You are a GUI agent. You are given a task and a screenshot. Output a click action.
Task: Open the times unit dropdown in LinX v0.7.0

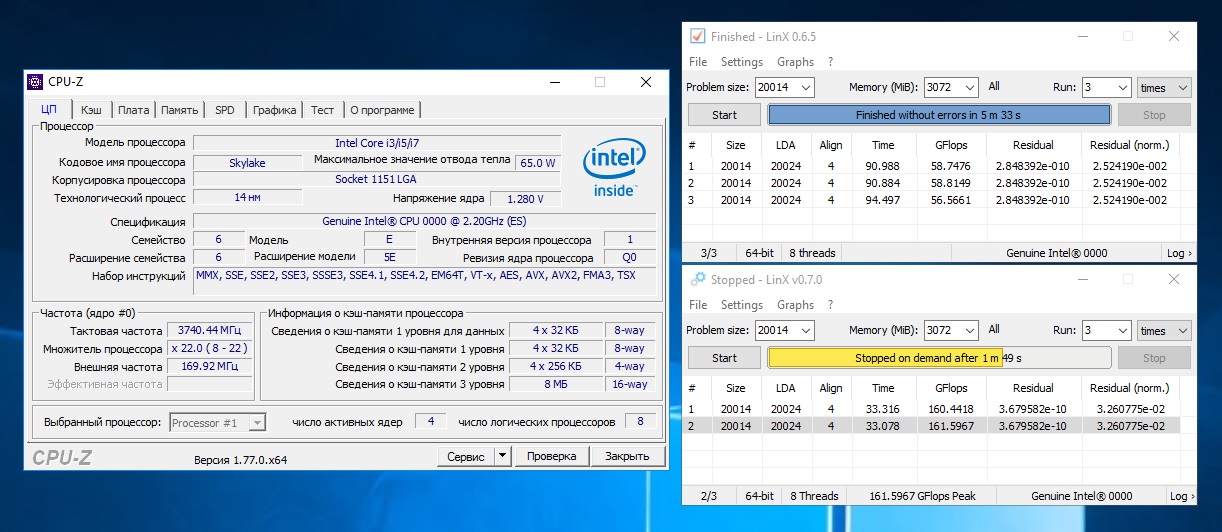(1164, 330)
